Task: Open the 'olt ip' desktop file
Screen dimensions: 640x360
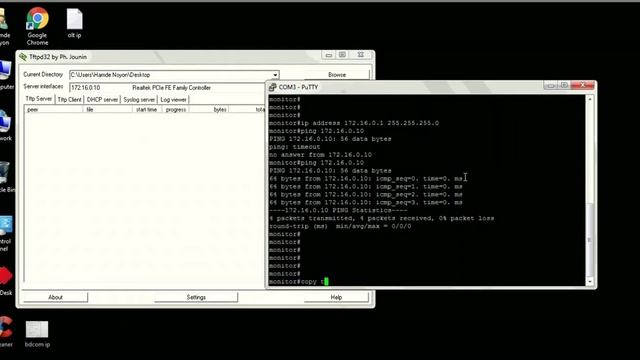Action: pyautogui.click(x=74, y=23)
